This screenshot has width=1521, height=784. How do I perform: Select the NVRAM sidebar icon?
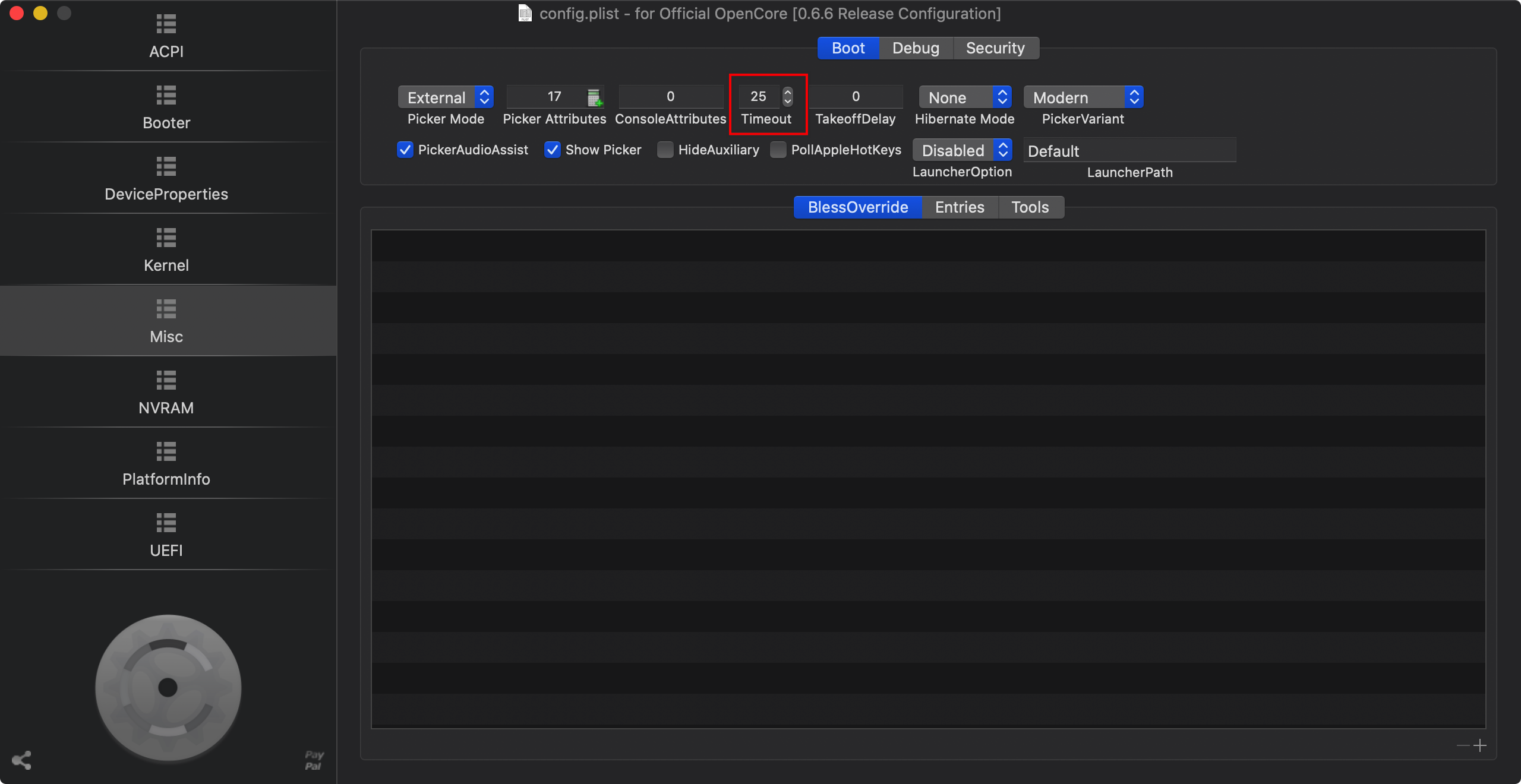tap(166, 392)
